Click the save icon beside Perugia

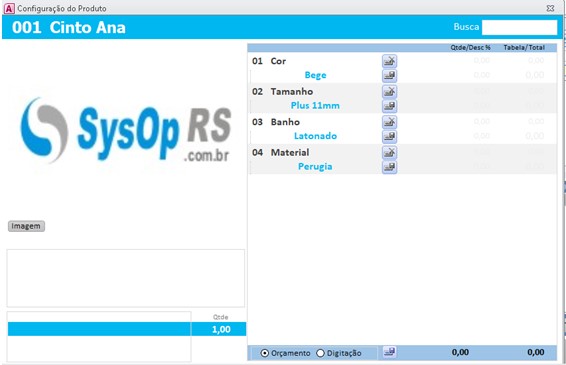click(x=389, y=167)
